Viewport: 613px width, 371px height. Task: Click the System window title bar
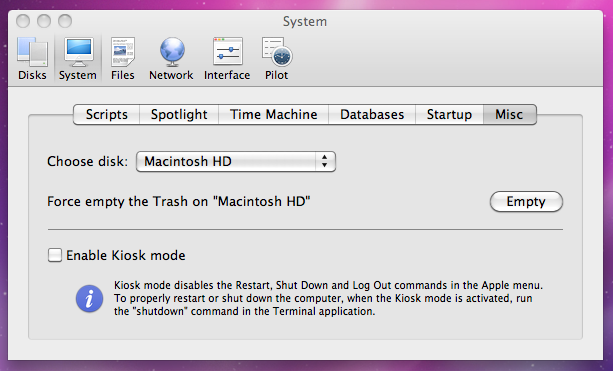pyautogui.click(x=305, y=22)
